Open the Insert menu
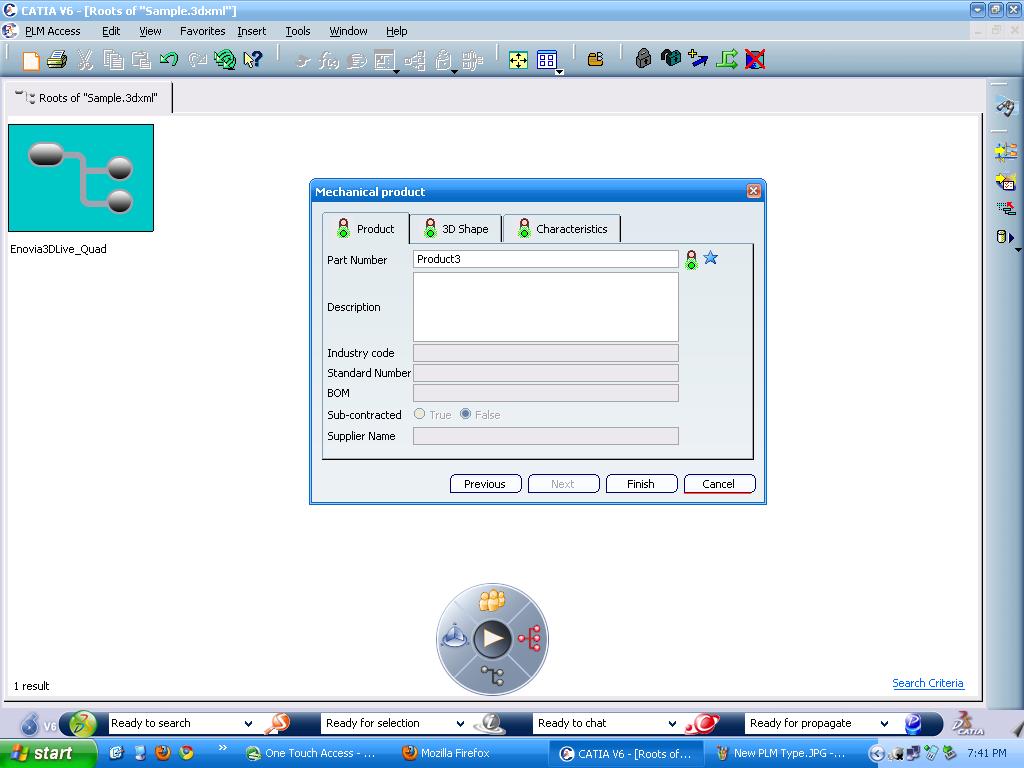This screenshot has width=1024, height=768. click(x=251, y=31)
